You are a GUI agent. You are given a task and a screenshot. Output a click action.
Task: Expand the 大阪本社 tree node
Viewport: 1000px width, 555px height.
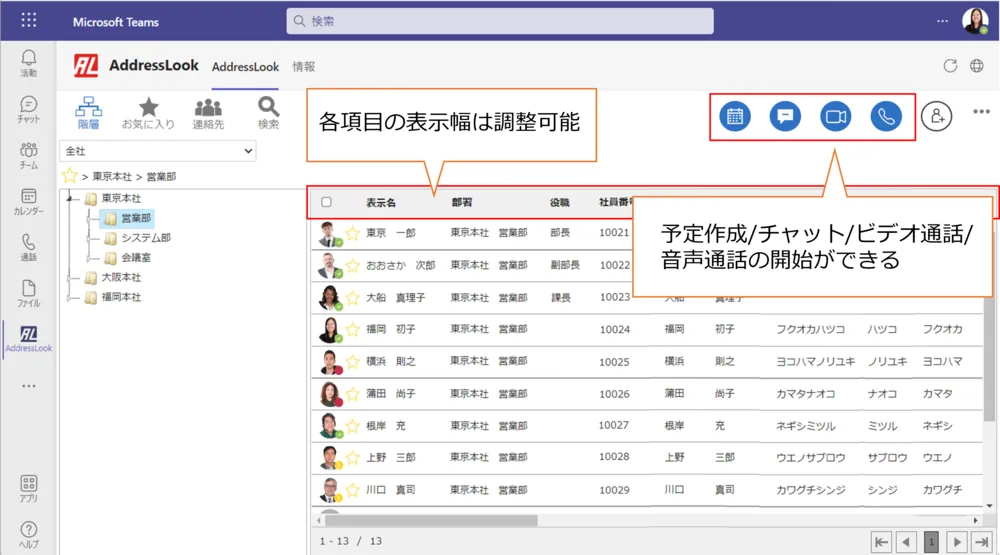point(70,277)
